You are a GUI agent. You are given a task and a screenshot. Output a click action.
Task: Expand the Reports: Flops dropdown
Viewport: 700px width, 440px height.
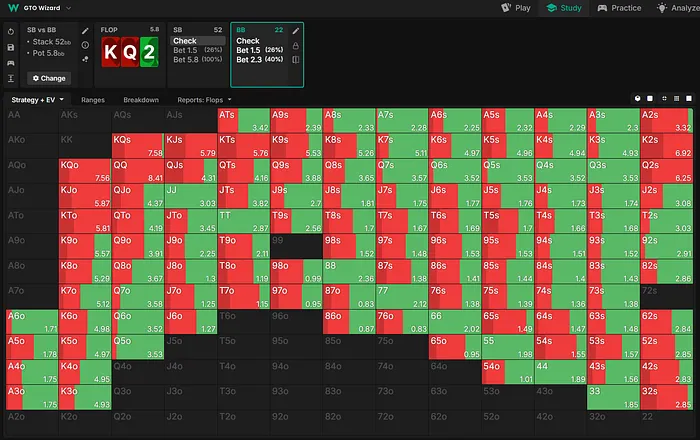204,100
